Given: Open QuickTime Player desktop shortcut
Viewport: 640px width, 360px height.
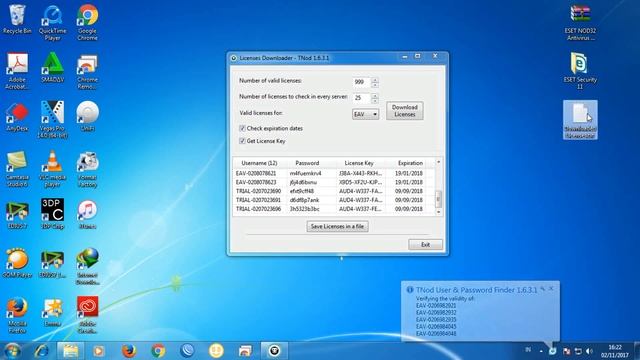Looking at the screenshot, I should click(53, 22).
